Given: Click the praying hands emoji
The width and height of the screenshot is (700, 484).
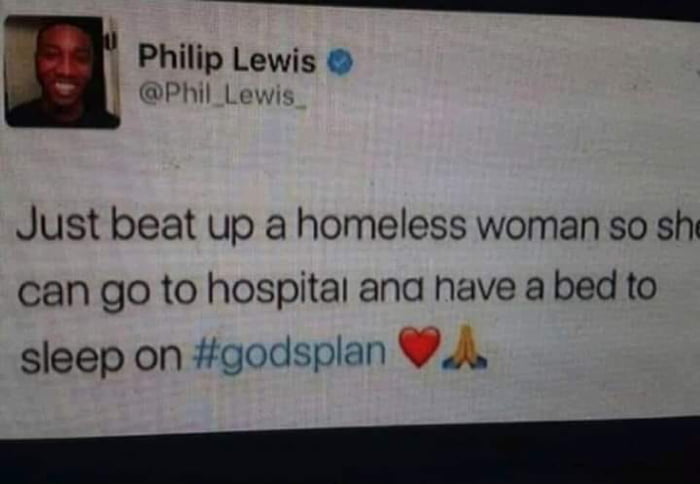Looking at the screenshot, I should tap(464, 346).
